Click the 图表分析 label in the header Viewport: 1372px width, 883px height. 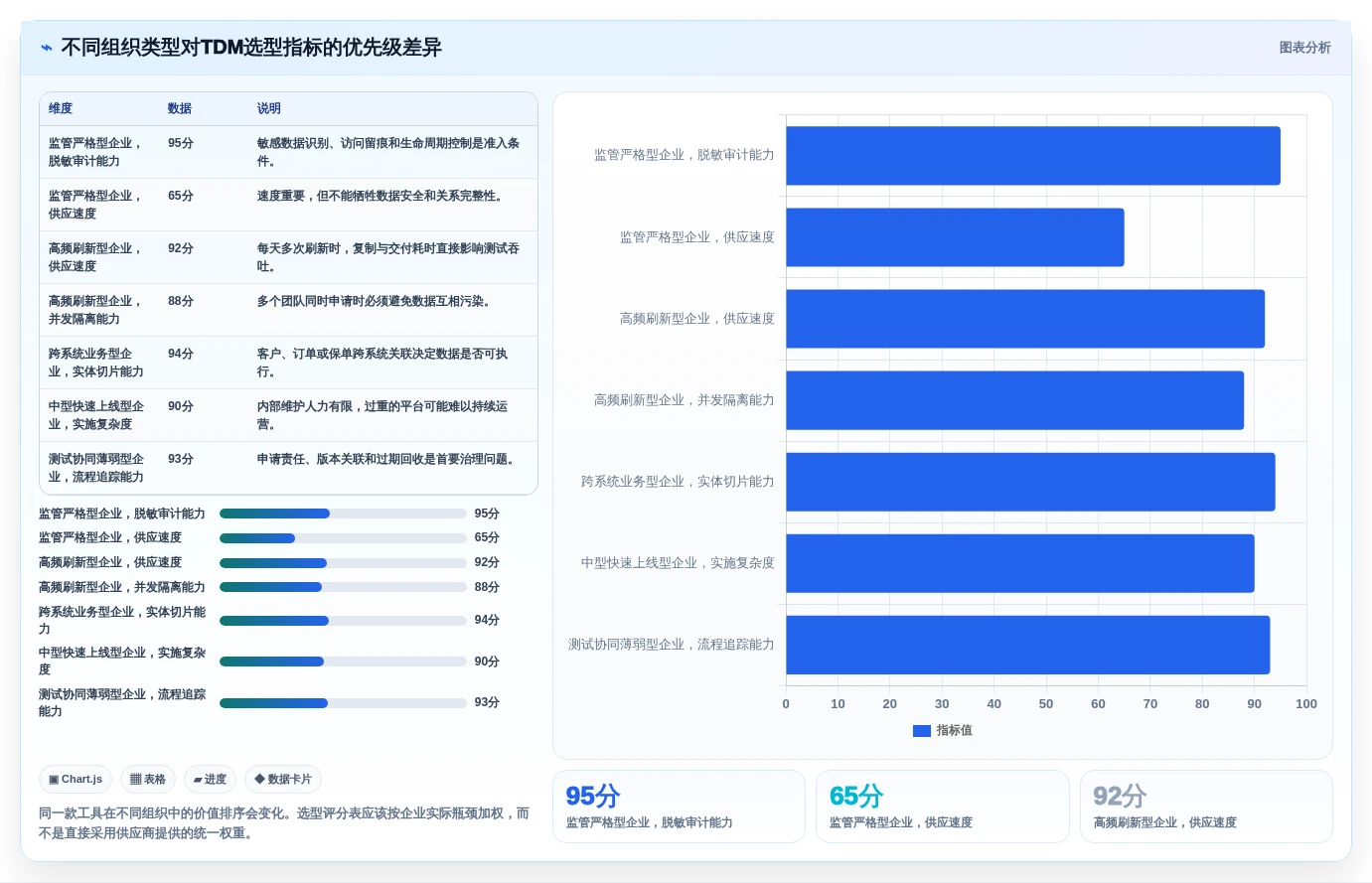click(x=1304, y=48)
